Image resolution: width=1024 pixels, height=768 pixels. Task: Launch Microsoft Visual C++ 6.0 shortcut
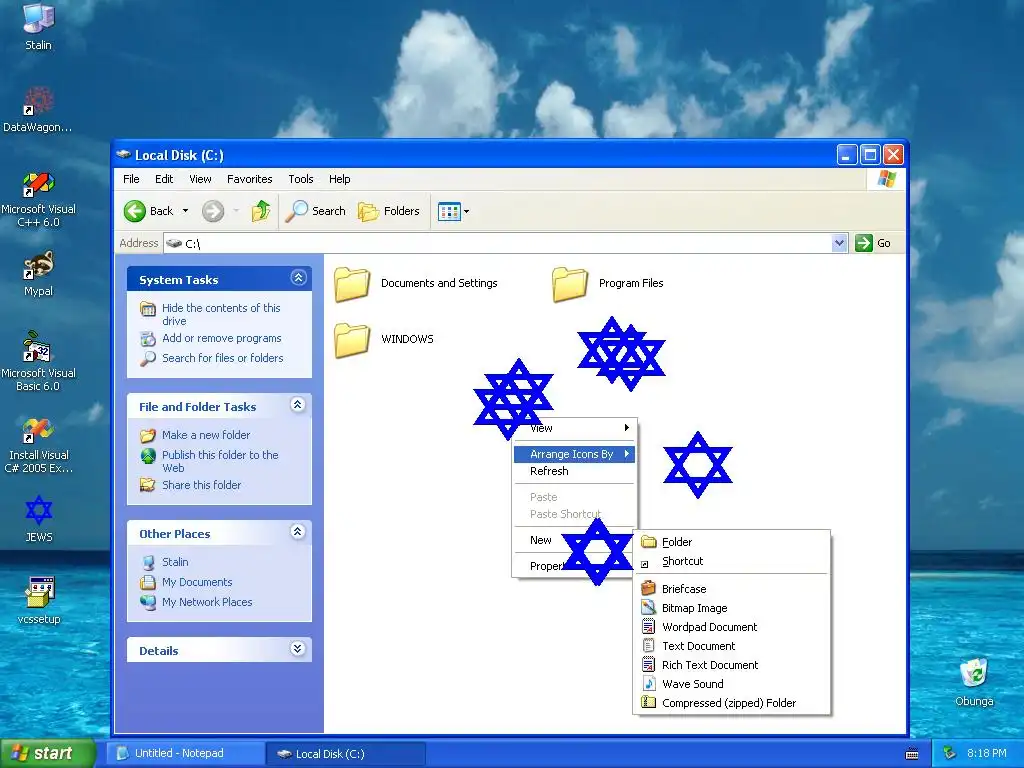click(38, 199)
